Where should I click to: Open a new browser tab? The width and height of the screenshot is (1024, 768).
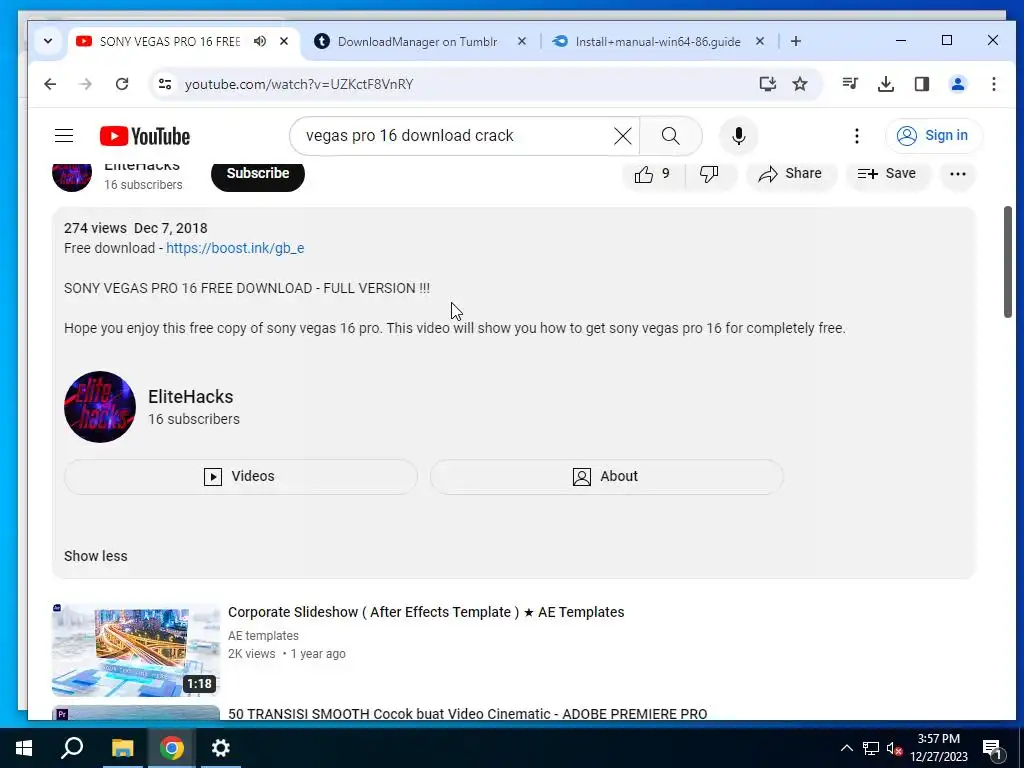pyautogui.click(x=795, y=41)
